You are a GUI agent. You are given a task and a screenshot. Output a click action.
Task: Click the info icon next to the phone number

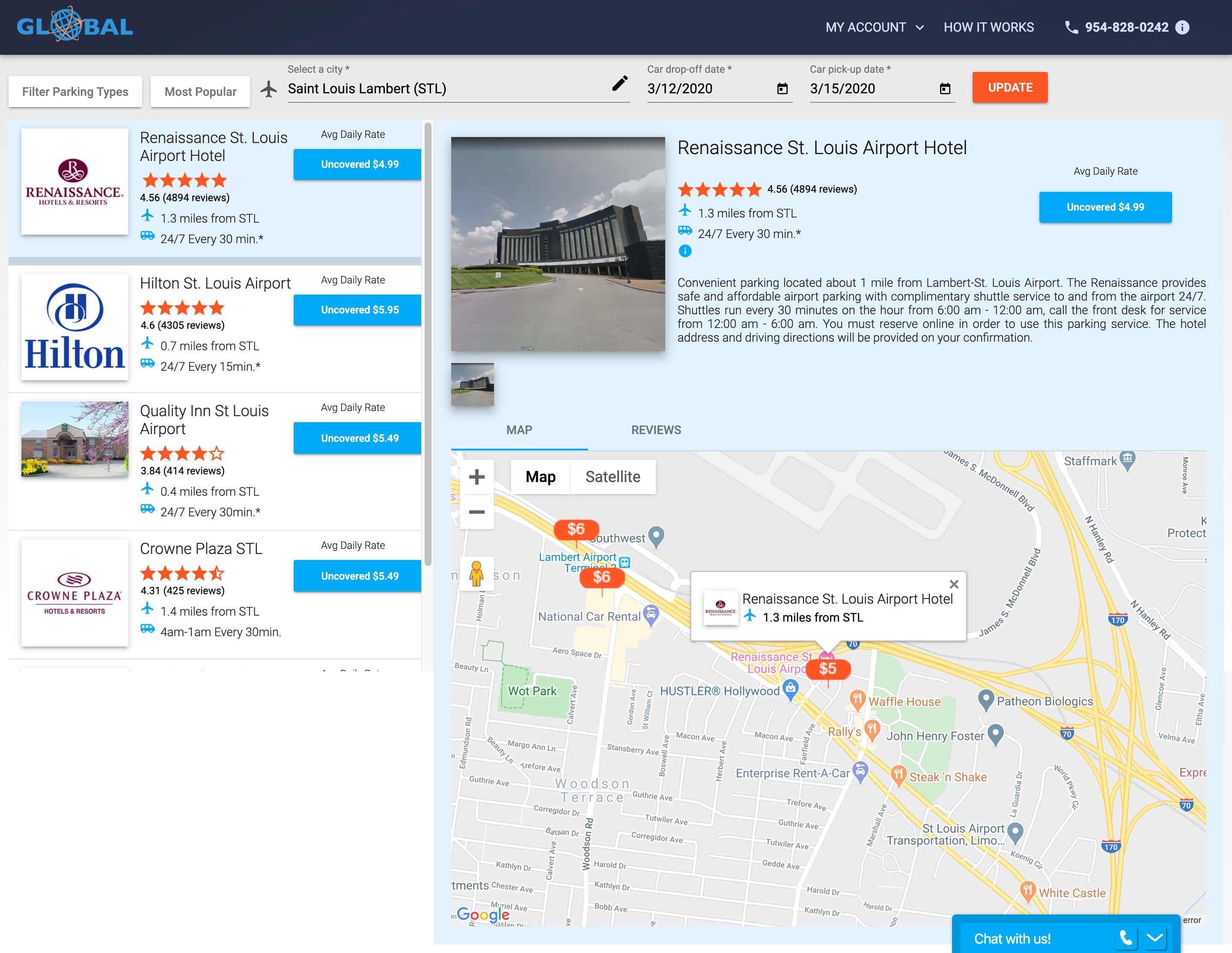pos(1182,27)
